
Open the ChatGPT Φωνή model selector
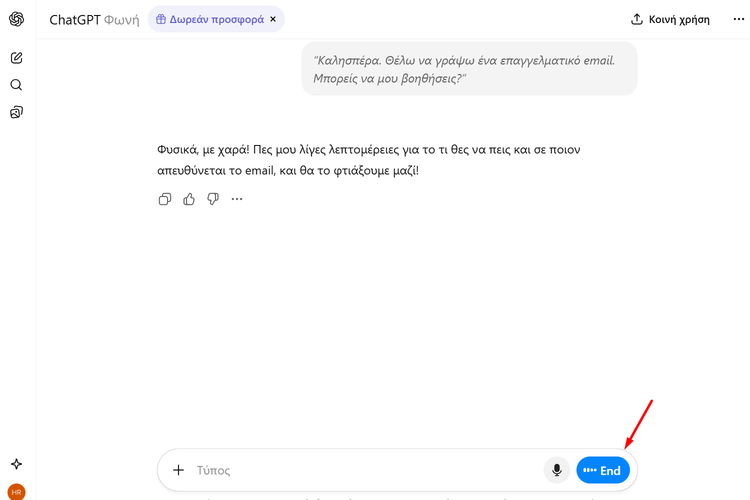95,19
